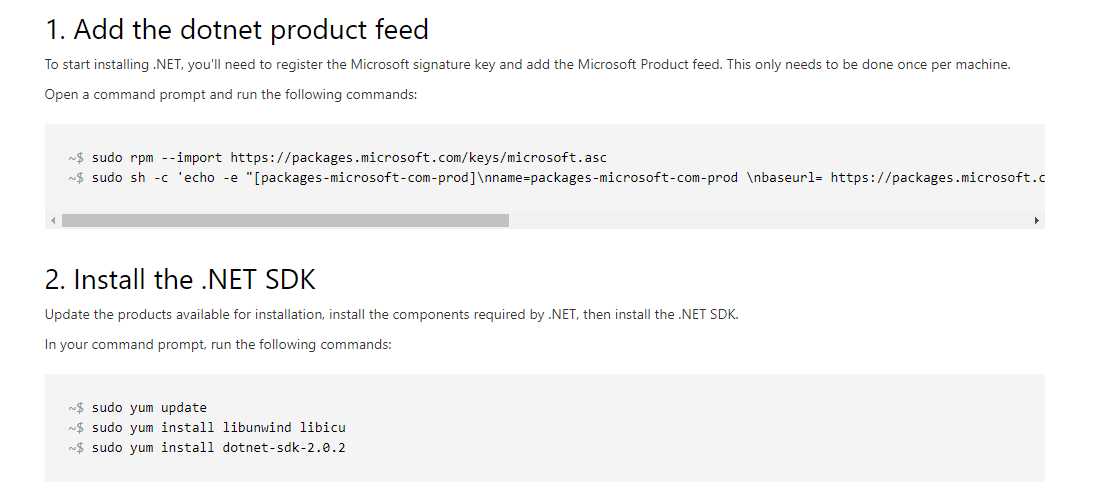1106x503 pixels.
Task: Click the "~$" prompt before sudo yum update
Action: click(x=77, y=408)
